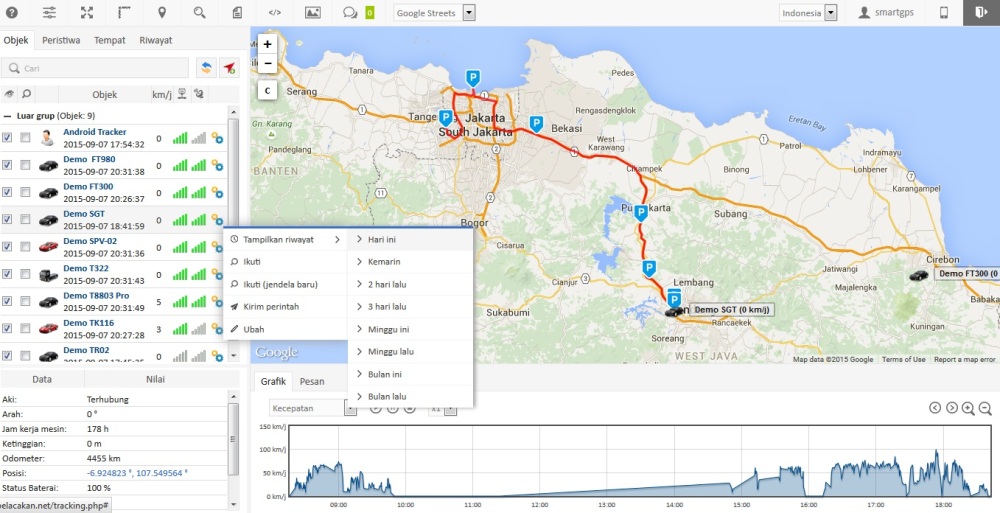Screen dimensions: 1000x513
Task: Open the chat bubble icon
Action: [349, 13]
